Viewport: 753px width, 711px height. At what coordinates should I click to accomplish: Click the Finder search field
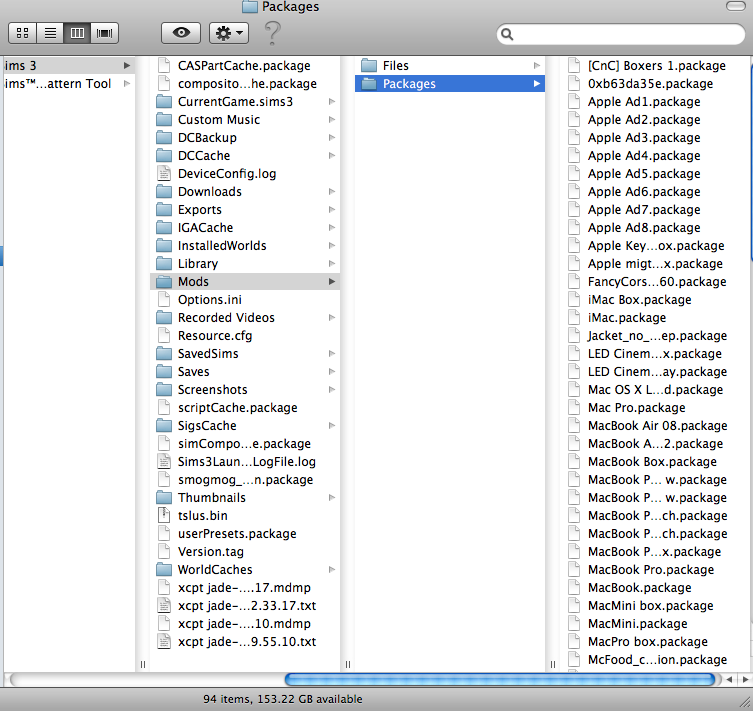(620, 34)
